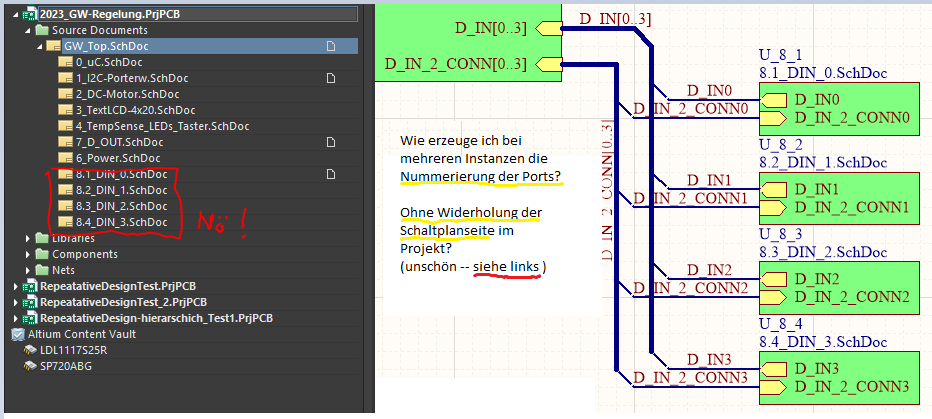Select the 2023_GW-Regelung.PrjPCB project icon
932x419 pixels.
pos(29,14)
